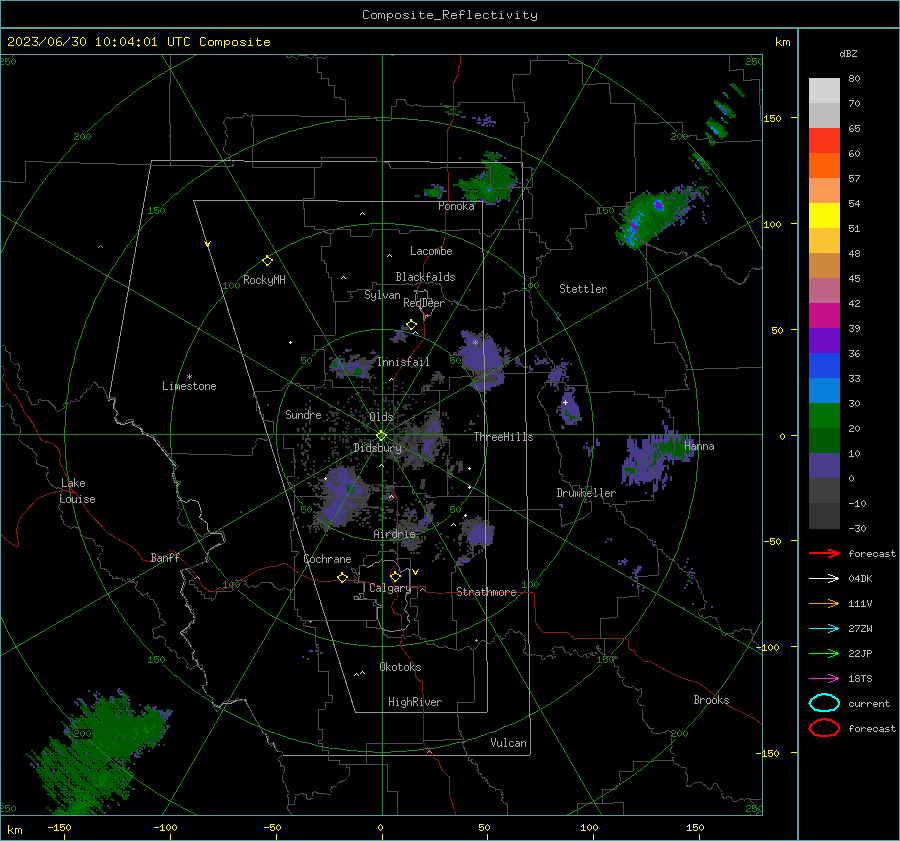Click the yellow diamond marker north of Calgary

pyautogui.click(x=395, y=576)
